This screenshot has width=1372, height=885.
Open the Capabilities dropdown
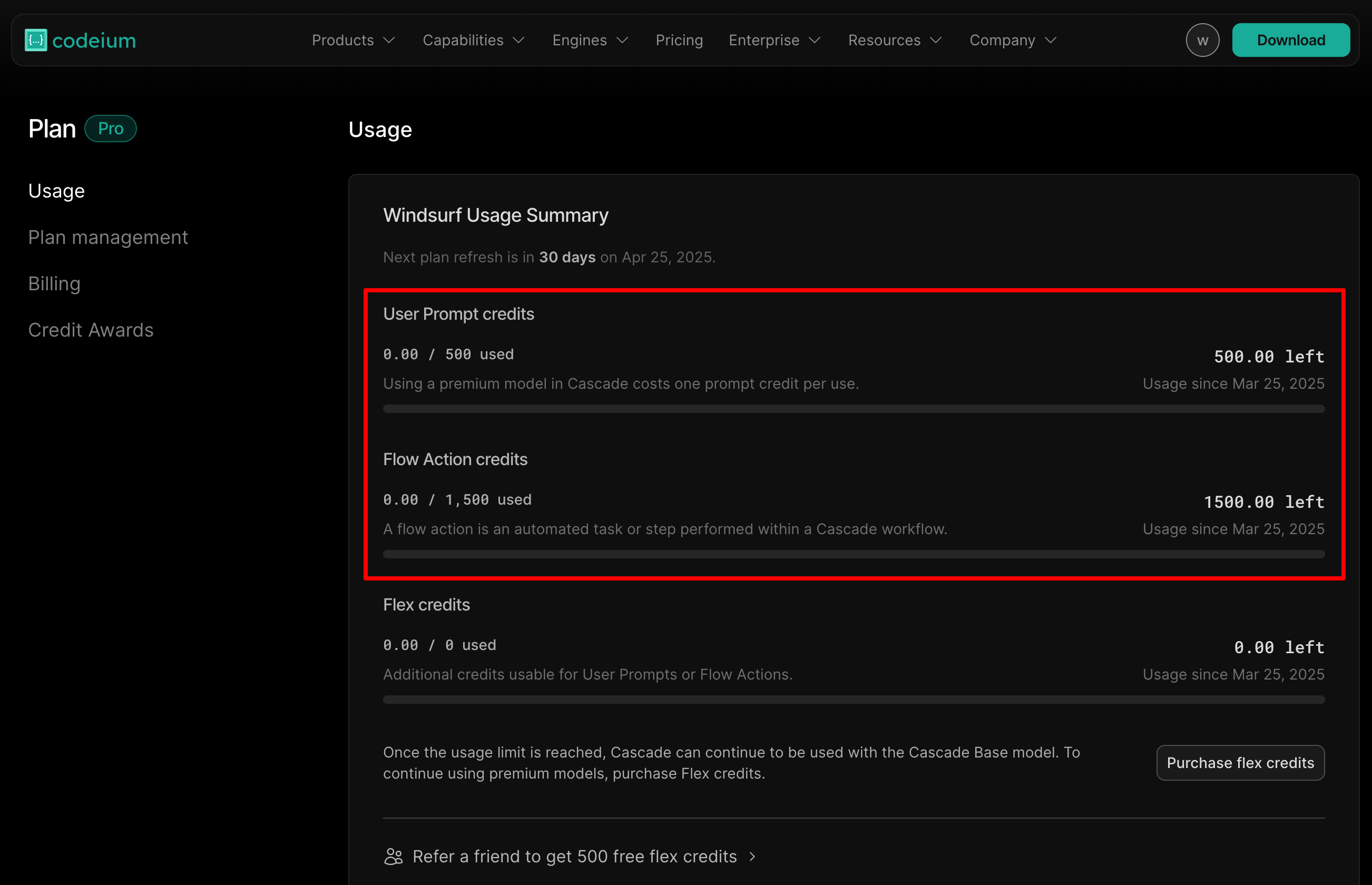[474, 40]
